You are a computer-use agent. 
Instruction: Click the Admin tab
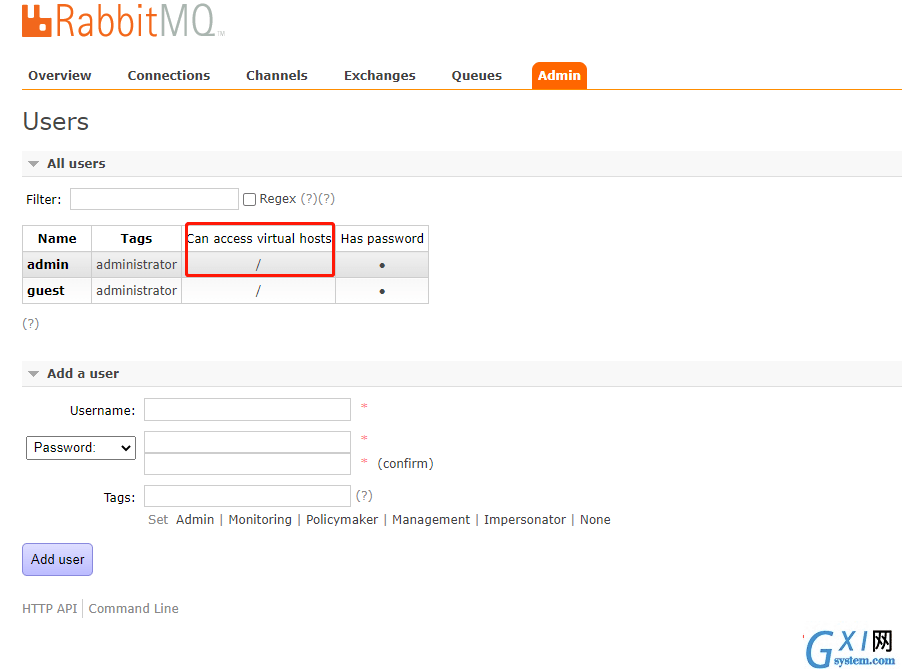pyautogui.click(x=559, y=75)
